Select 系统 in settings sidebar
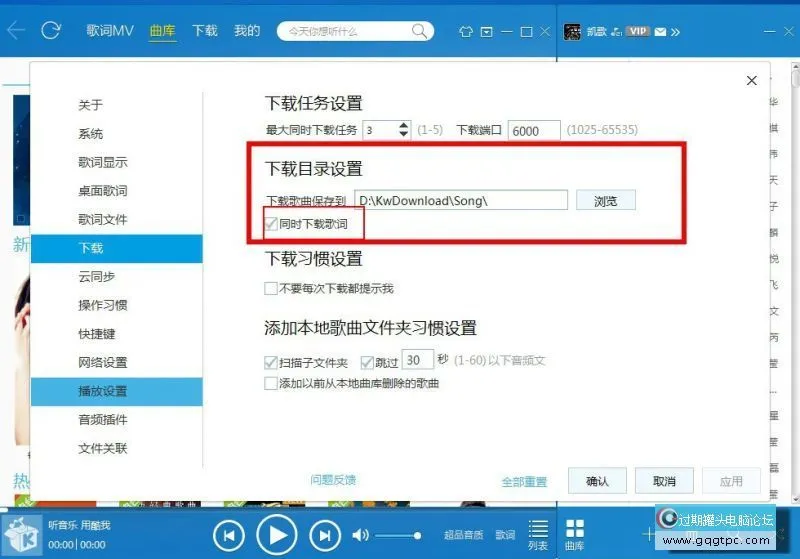Screen dimensions: 800x559 tap(117, 134)
